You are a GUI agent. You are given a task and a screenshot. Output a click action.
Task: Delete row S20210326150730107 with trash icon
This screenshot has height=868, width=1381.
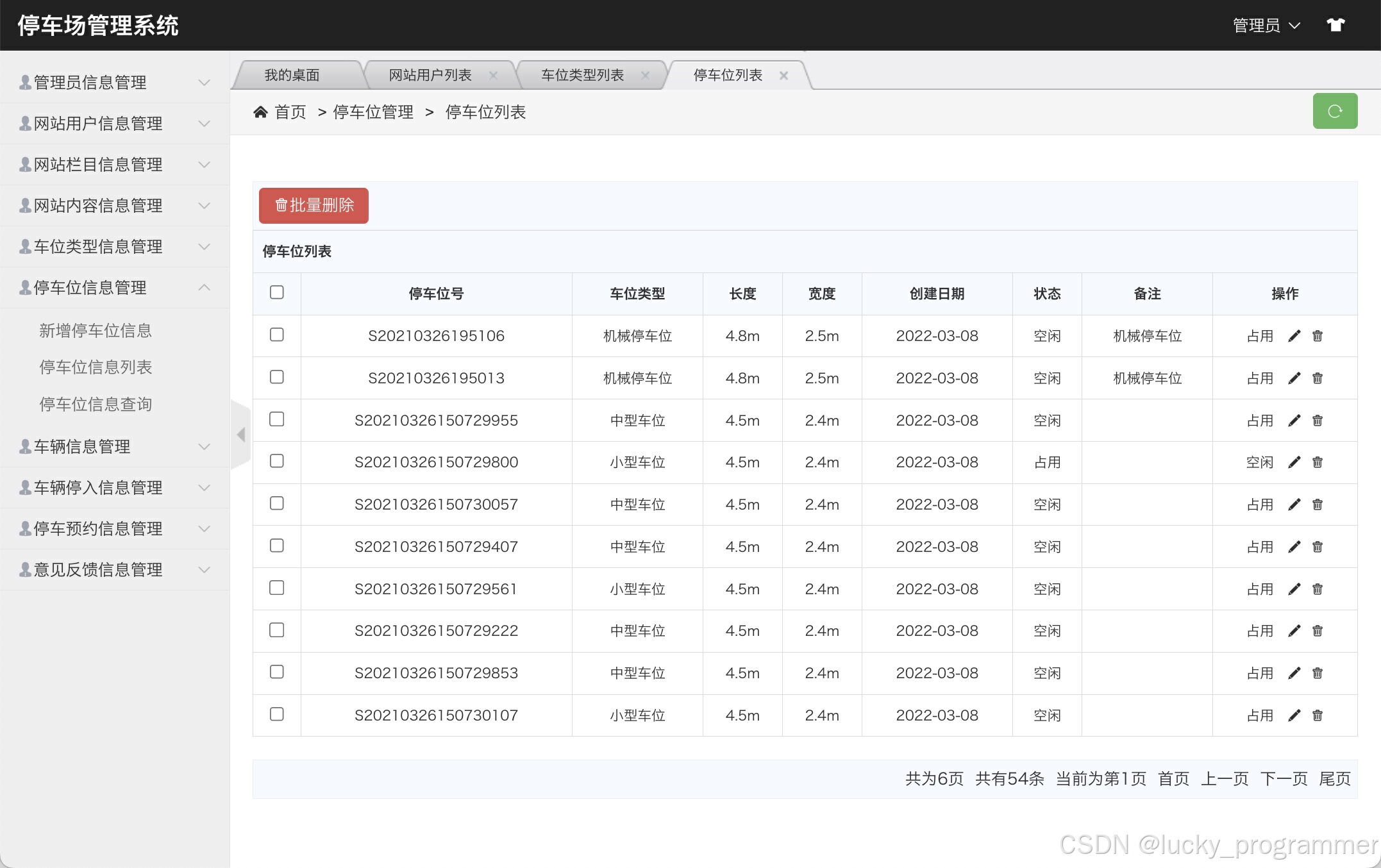(x=1318, y=715)
